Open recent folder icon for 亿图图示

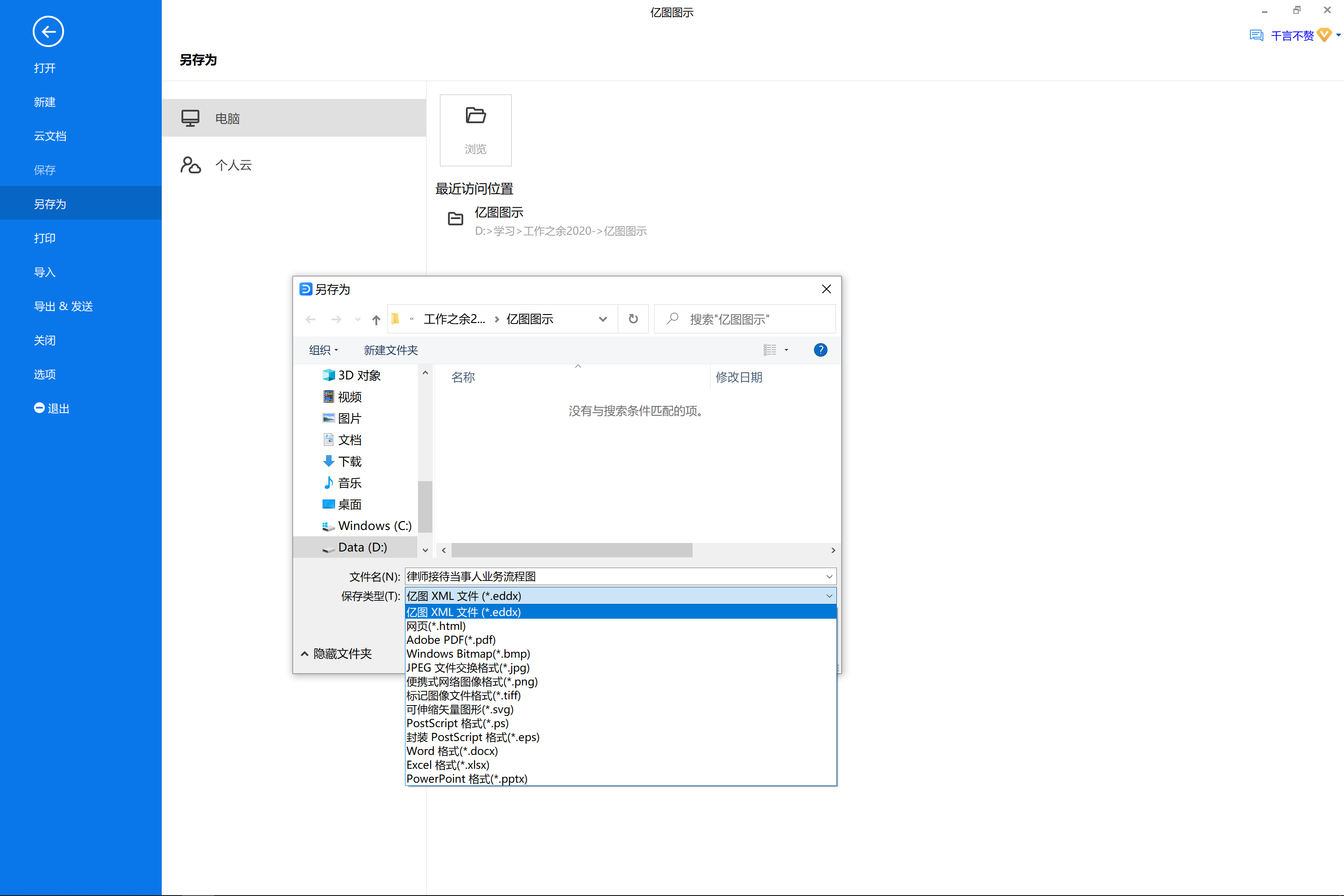pos(456,219)
